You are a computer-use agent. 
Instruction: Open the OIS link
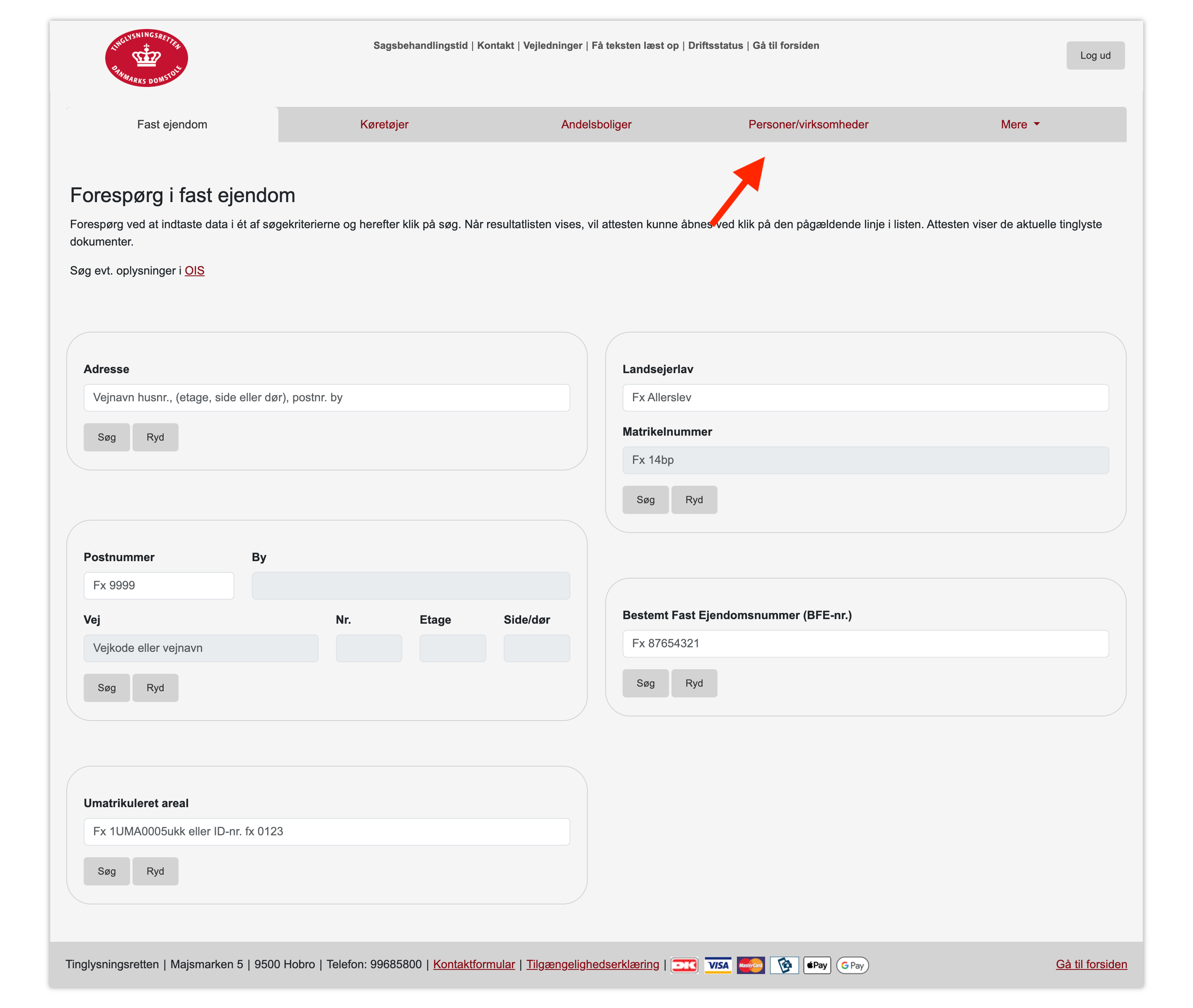(x=194, y=271)
